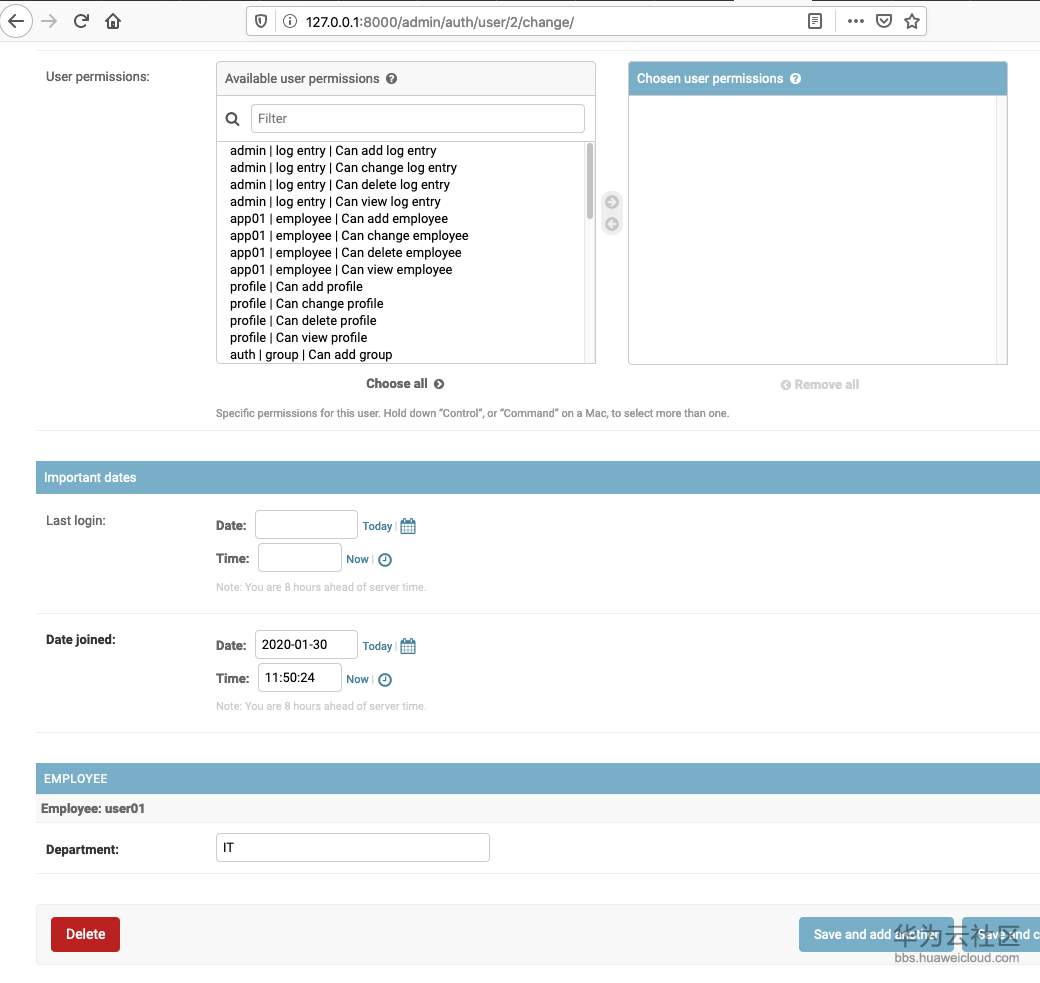Show site information icon in address bar
1040x983 pixels.
coord(290,21)
